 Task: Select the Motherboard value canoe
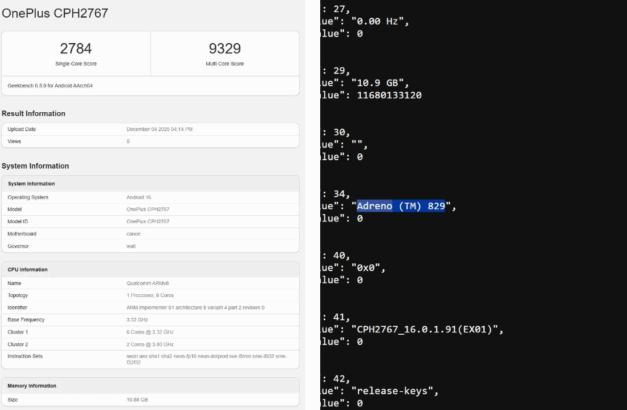[x=134, y=233]
